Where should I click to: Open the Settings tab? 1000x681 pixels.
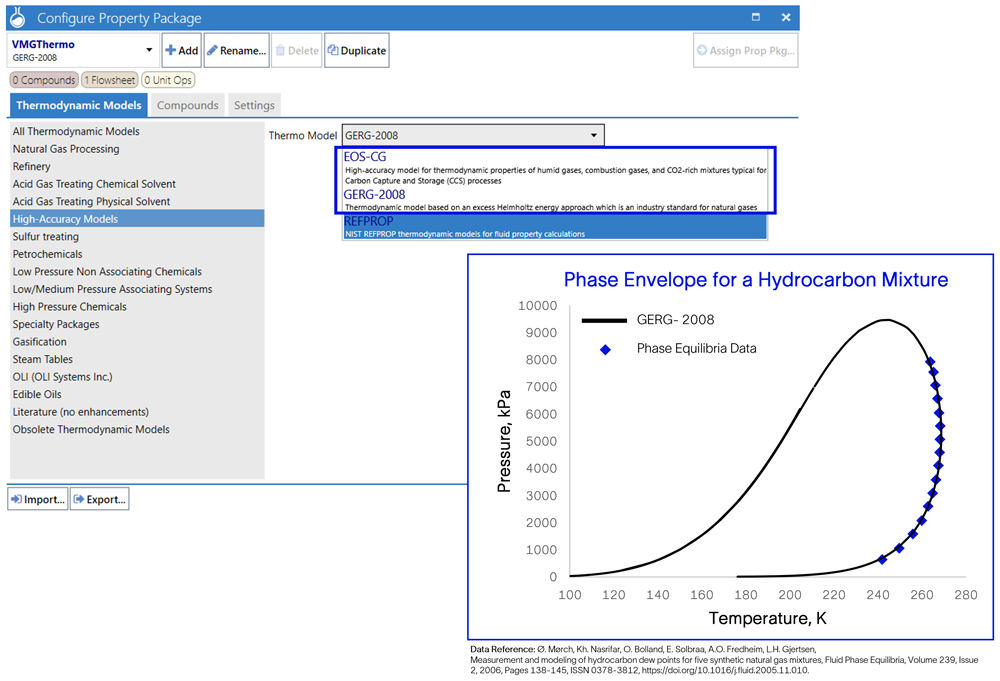click(x=254, y=104)
